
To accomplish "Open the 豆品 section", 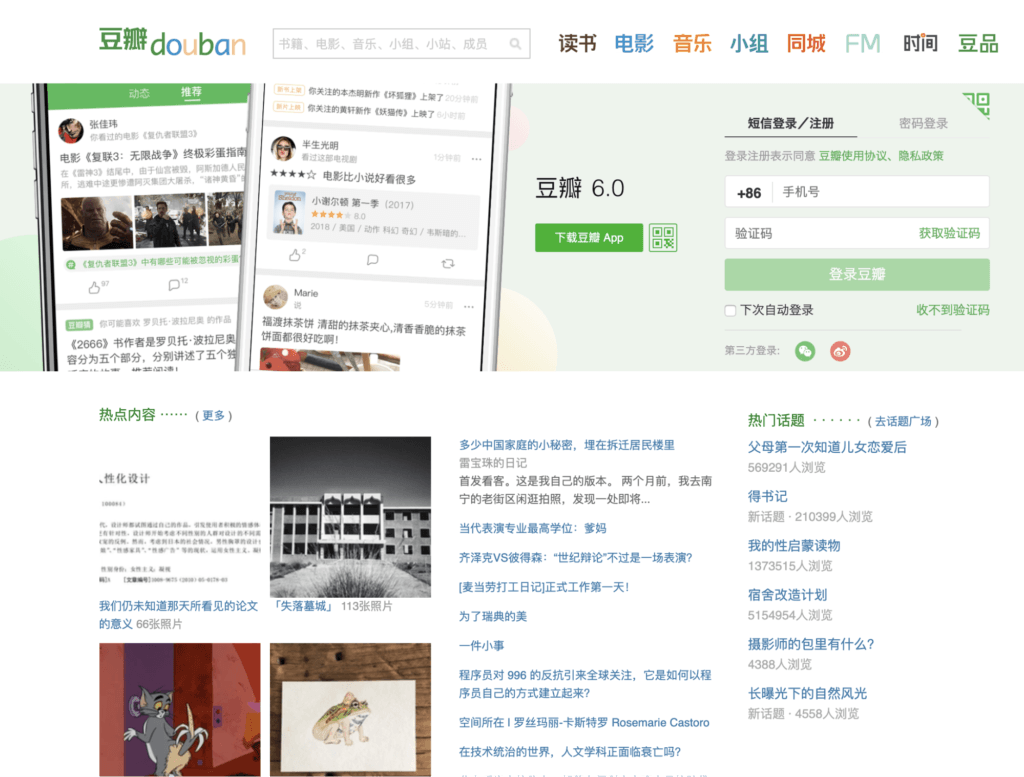I will point(978,44).
